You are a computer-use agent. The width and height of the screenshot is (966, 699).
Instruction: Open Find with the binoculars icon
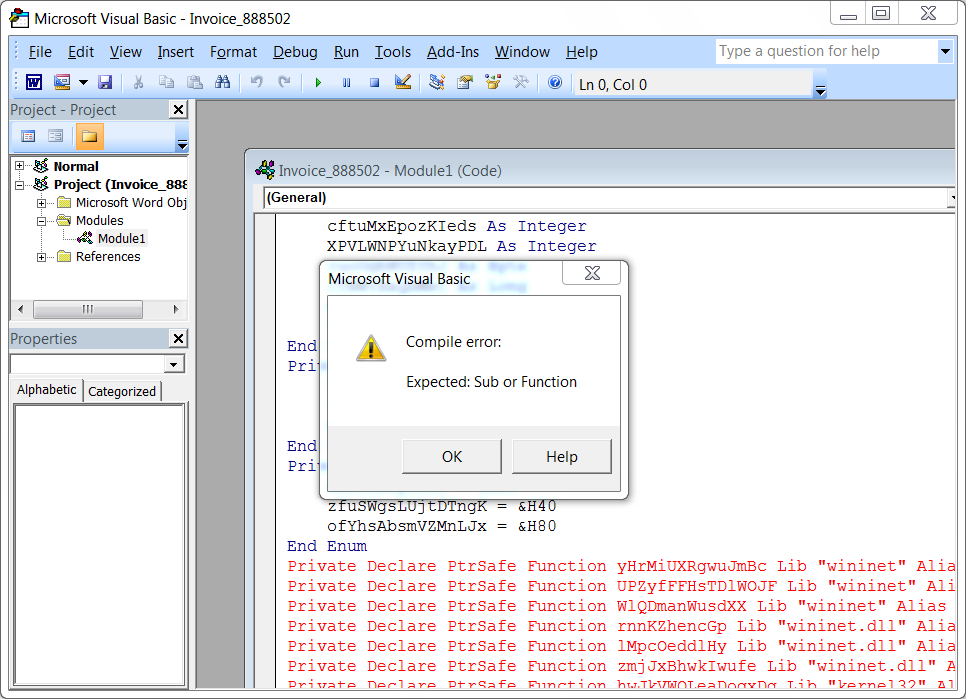[x=222, y=82]
